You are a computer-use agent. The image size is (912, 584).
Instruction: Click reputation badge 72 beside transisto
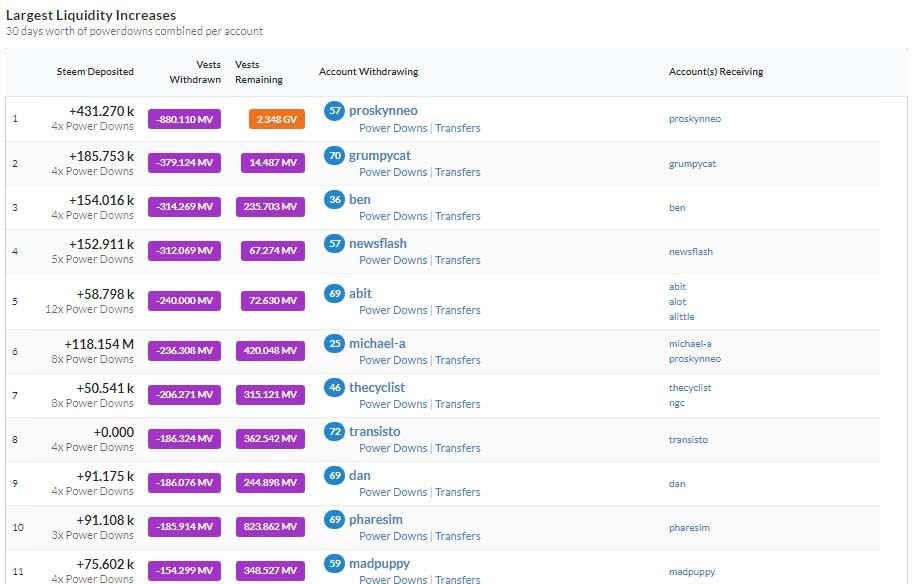click(334, 431)
